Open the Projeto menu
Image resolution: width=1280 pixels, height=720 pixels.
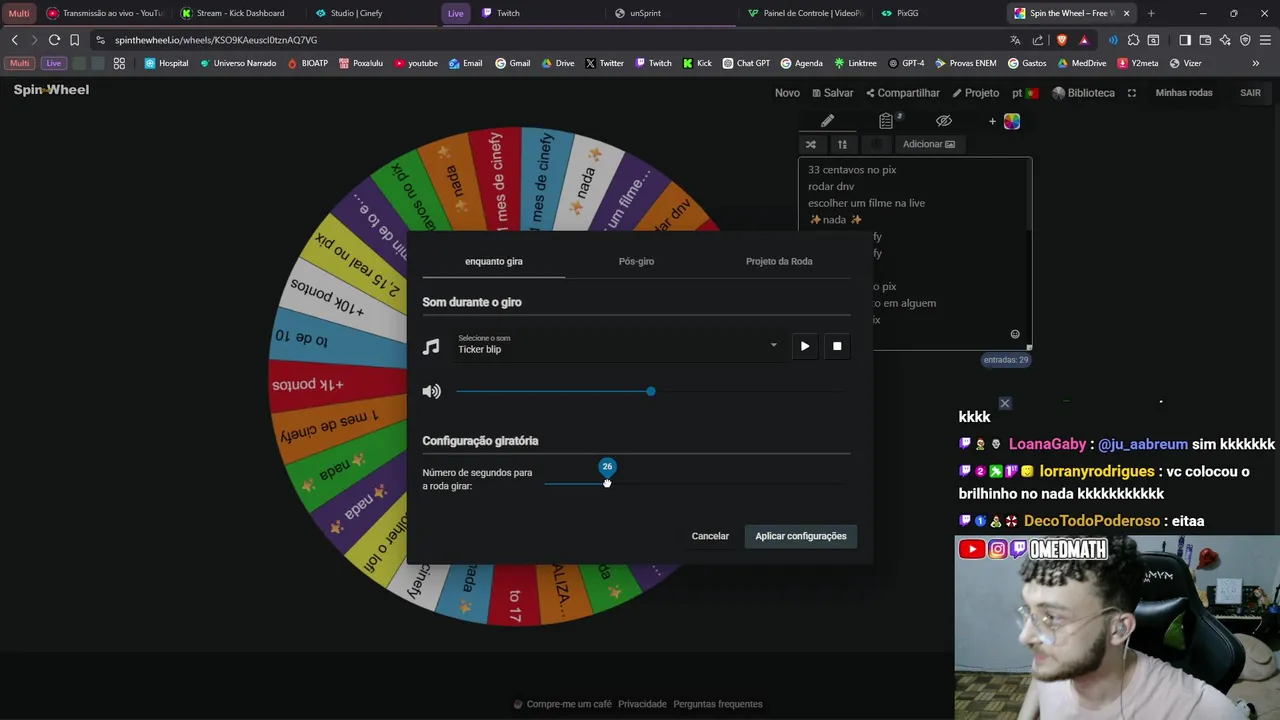(x=976, y=93)
